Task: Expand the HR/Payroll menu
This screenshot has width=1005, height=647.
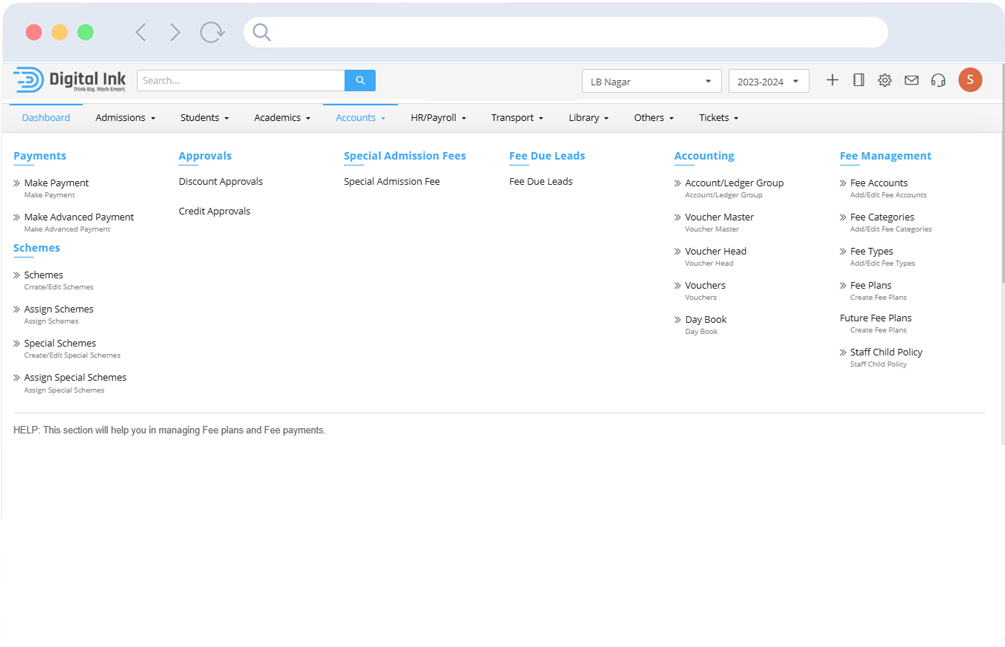Action: [x=438, y=117]
